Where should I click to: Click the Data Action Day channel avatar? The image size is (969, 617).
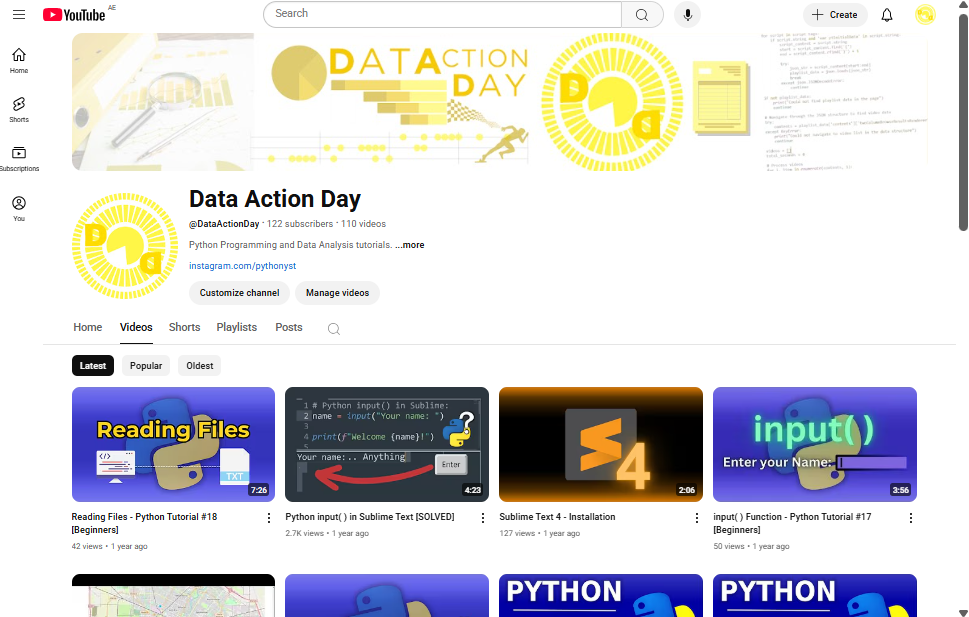125,245
